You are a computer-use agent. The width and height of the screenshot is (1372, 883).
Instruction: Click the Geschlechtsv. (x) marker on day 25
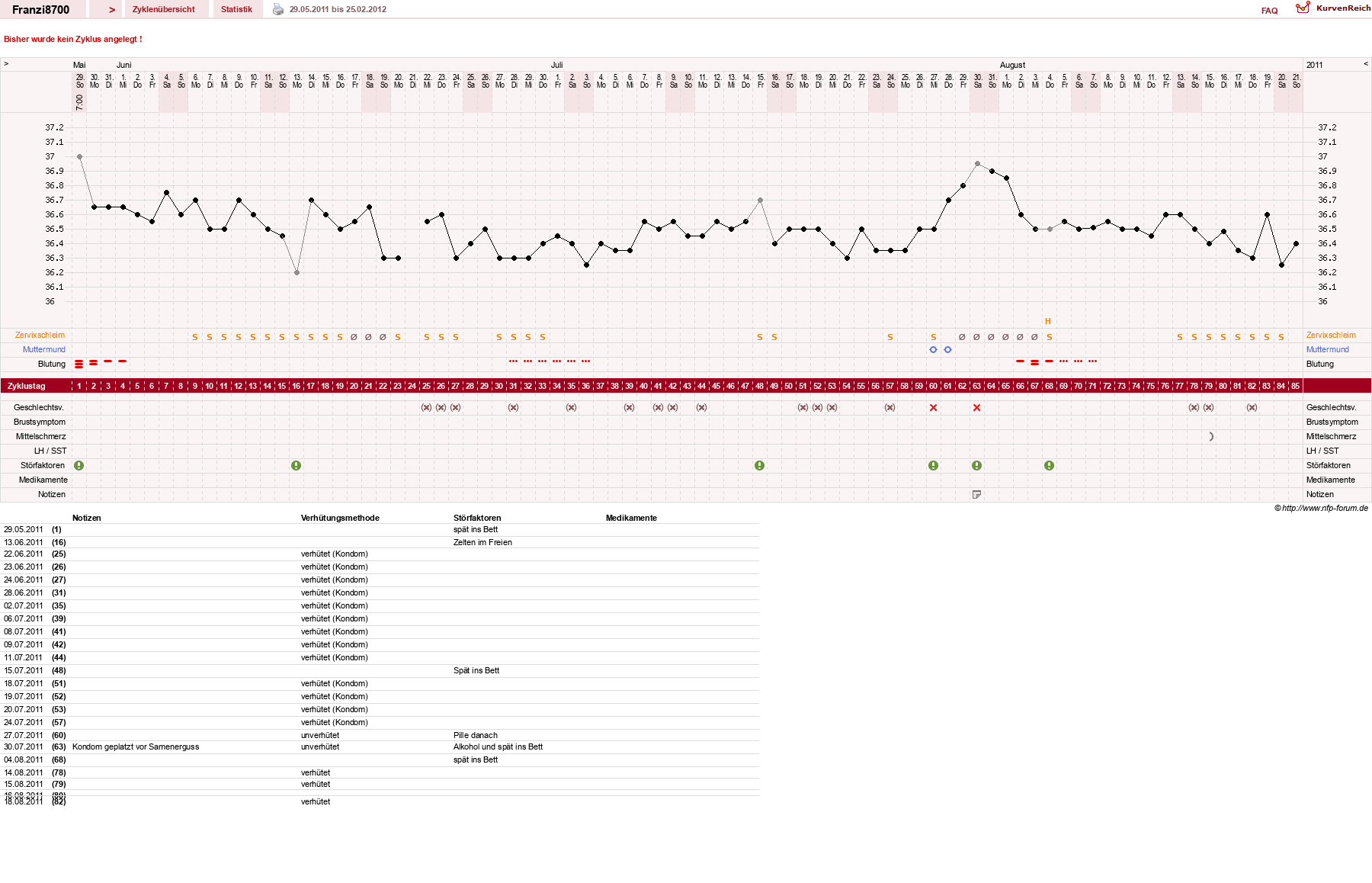[426, 407]
